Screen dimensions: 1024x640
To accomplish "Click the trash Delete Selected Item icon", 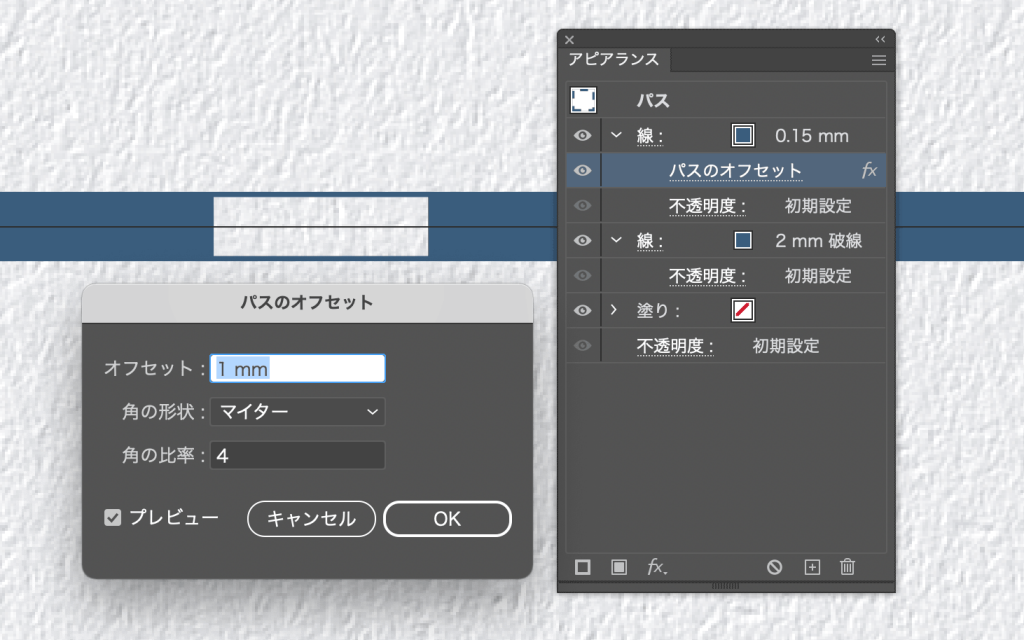I will pos(847,567).
